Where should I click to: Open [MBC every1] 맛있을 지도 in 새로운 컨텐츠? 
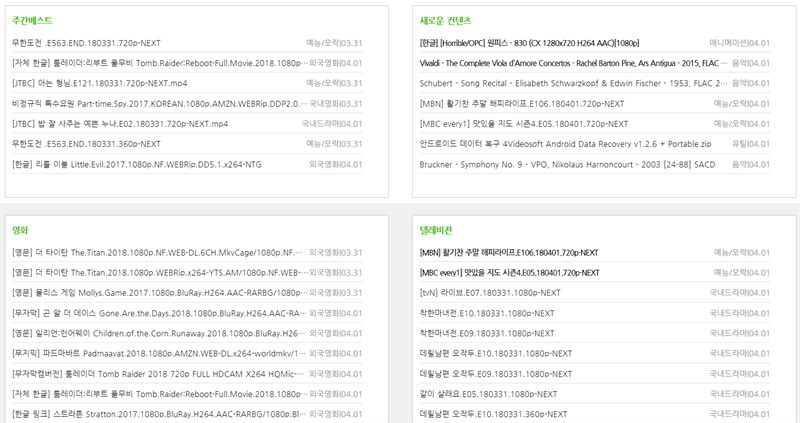coord(524,124)
